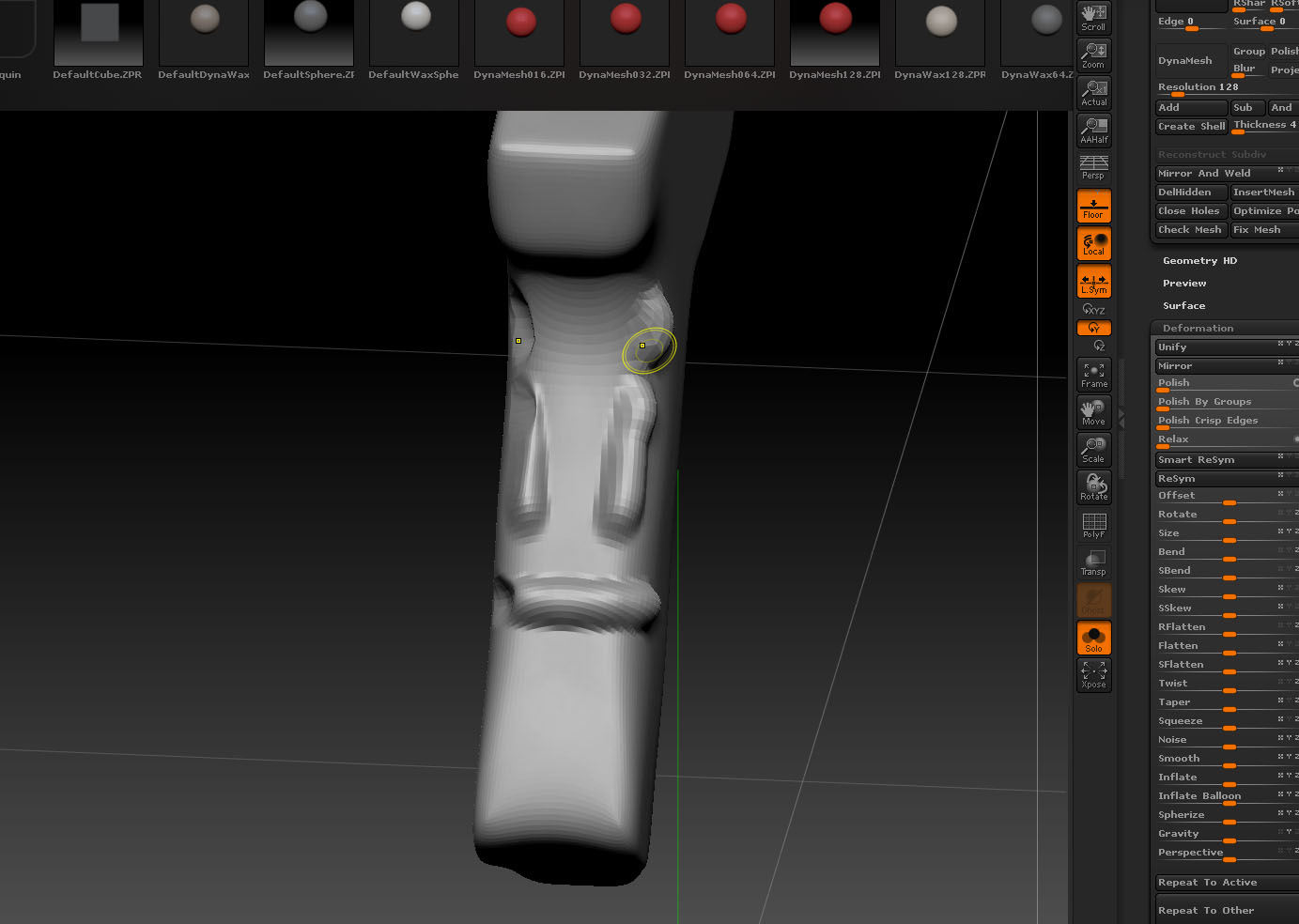Toggle PolyF polyframe display

pos(1094,526)
